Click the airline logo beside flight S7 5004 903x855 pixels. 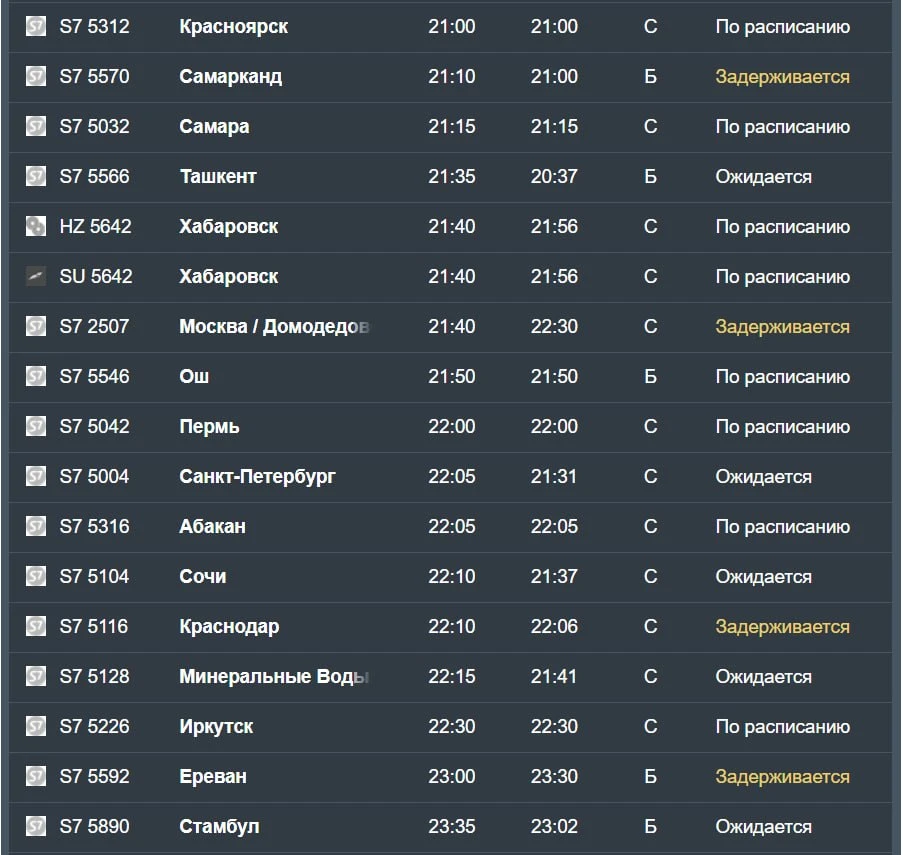[x=36, y=476]
